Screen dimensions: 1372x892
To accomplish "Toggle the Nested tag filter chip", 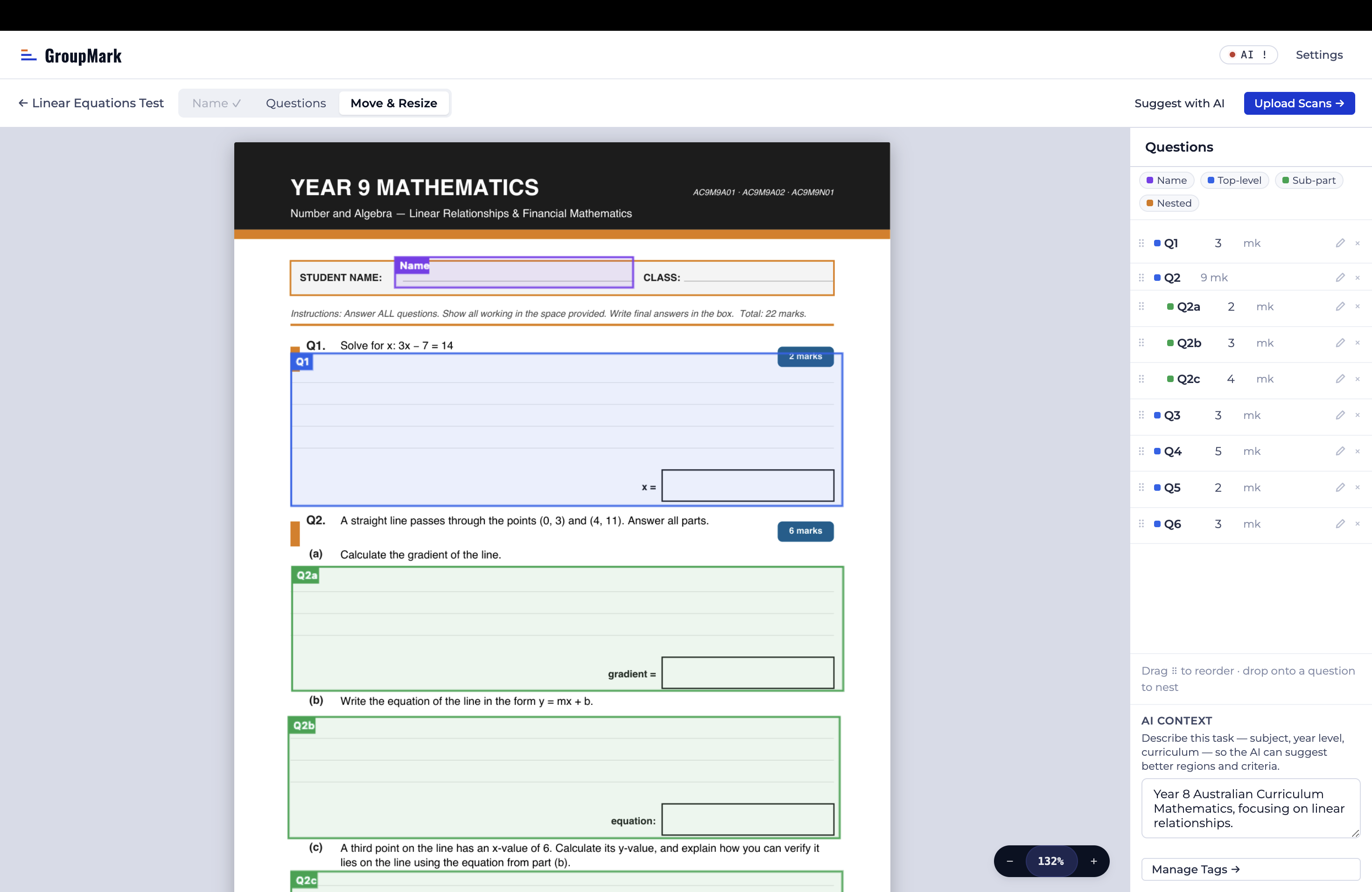I will coord(1169,203).
